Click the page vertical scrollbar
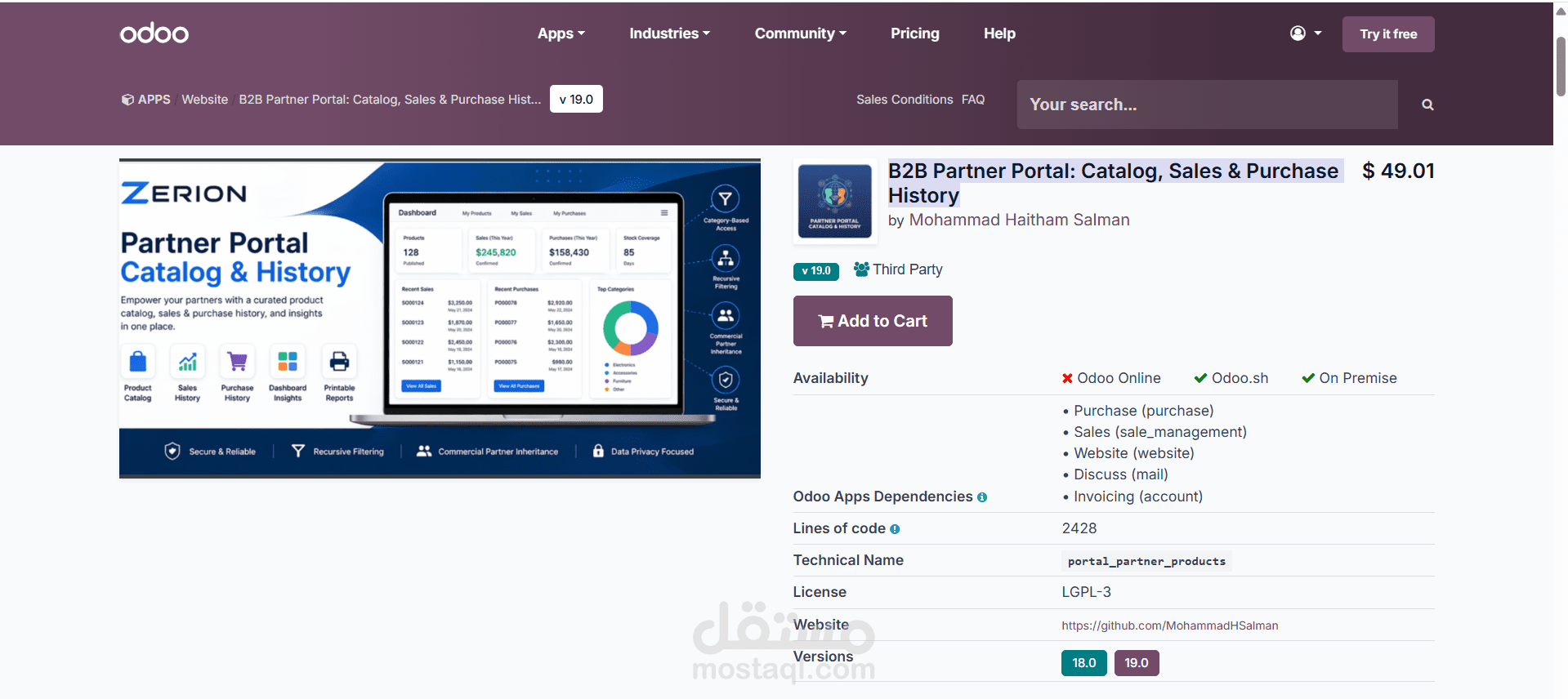The height and width of the screenshot is (699, 1568). [1561, 67]
